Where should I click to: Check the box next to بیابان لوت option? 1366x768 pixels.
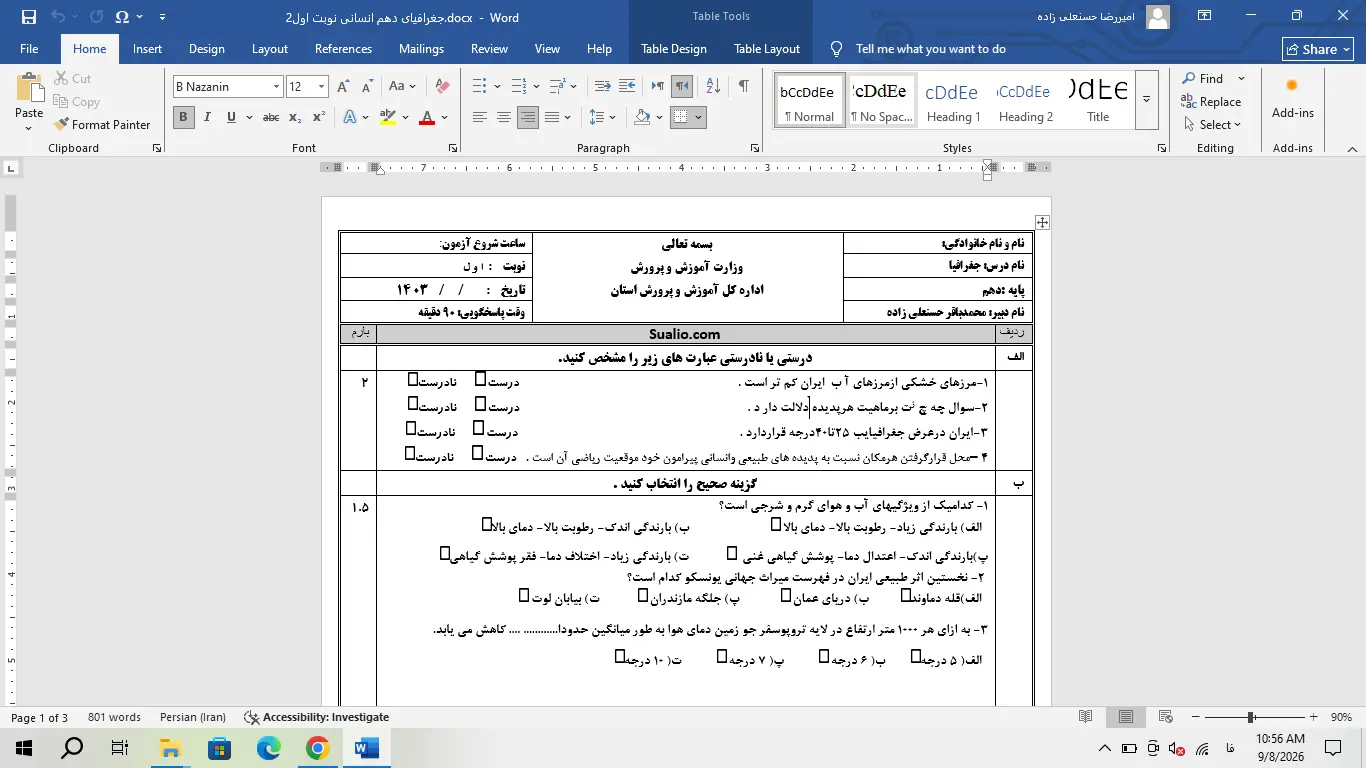[523, 596]
